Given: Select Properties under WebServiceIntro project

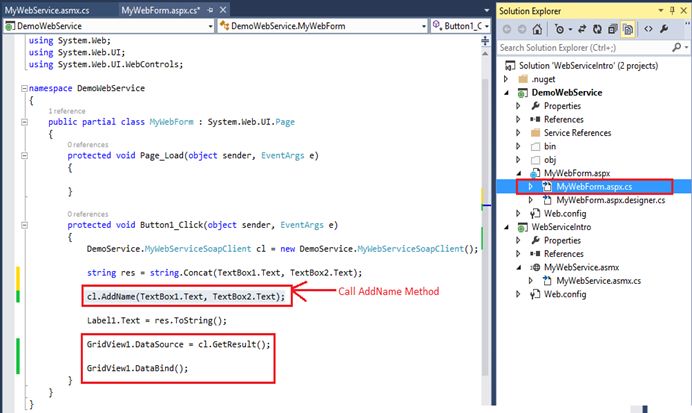Looking at the screenshot, I should tap(562, 240).
